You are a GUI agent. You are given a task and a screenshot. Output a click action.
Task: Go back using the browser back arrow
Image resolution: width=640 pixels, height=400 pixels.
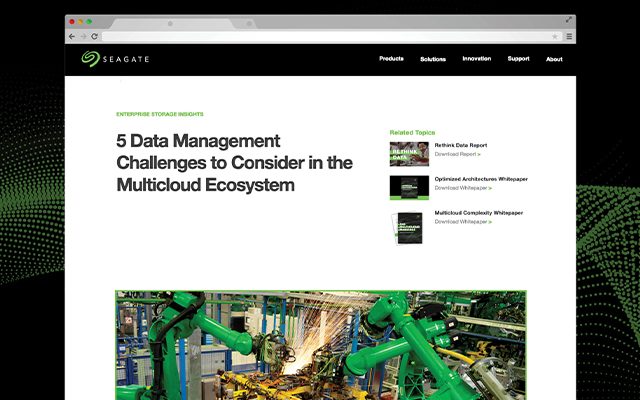pos(72,36)
